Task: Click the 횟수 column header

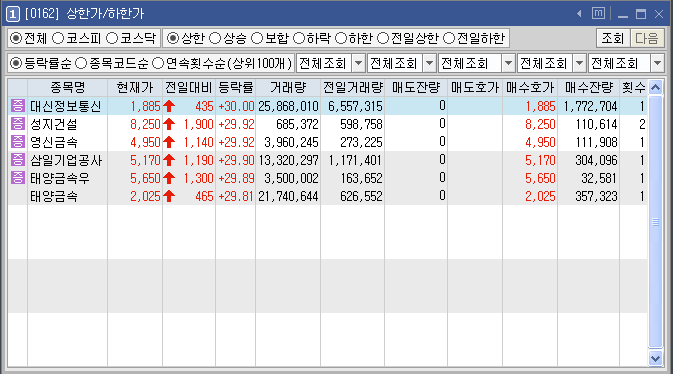Action: point(634,88)
